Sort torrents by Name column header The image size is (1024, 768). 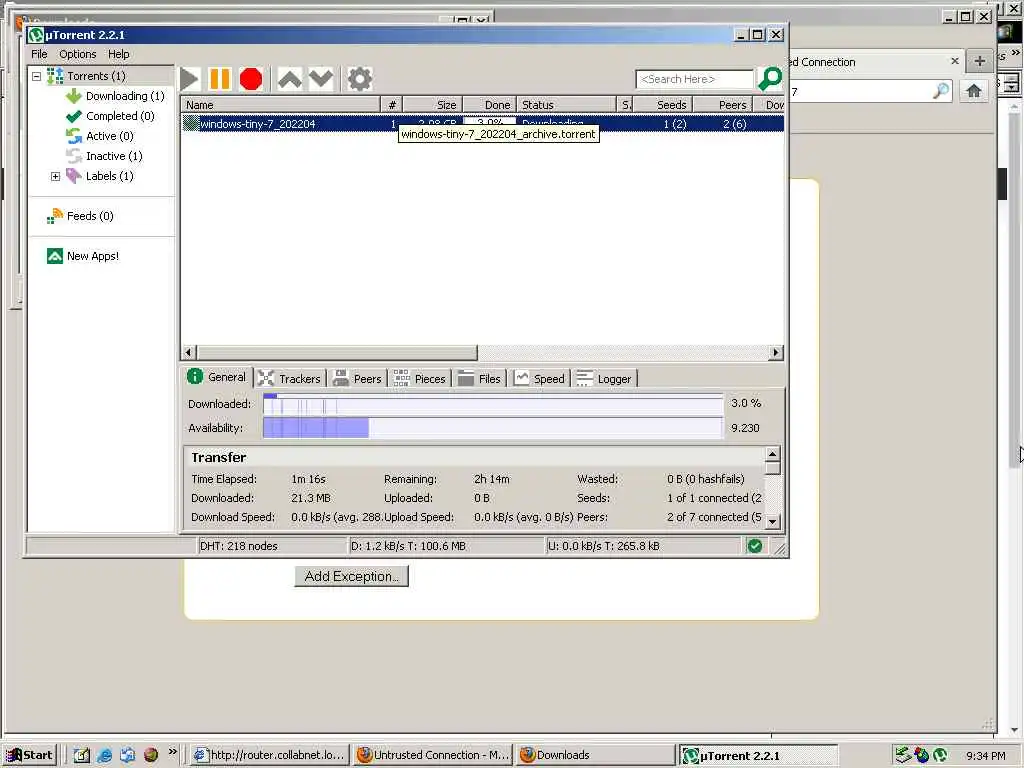(x=281, y=104)
